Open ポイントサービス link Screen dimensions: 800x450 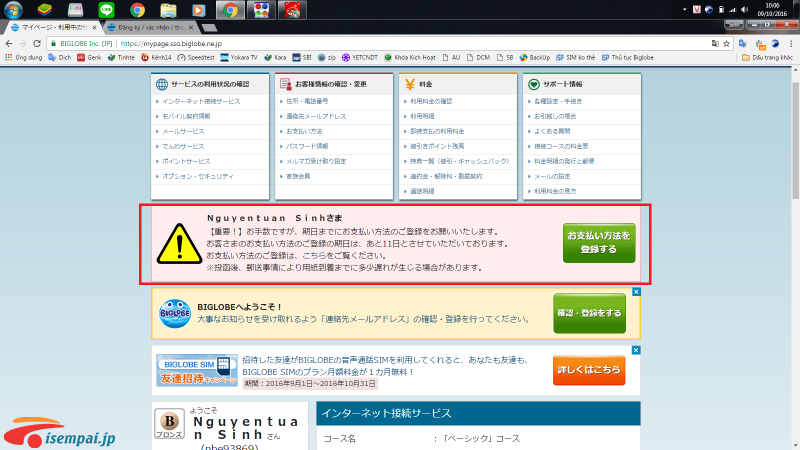click(186, 161)
